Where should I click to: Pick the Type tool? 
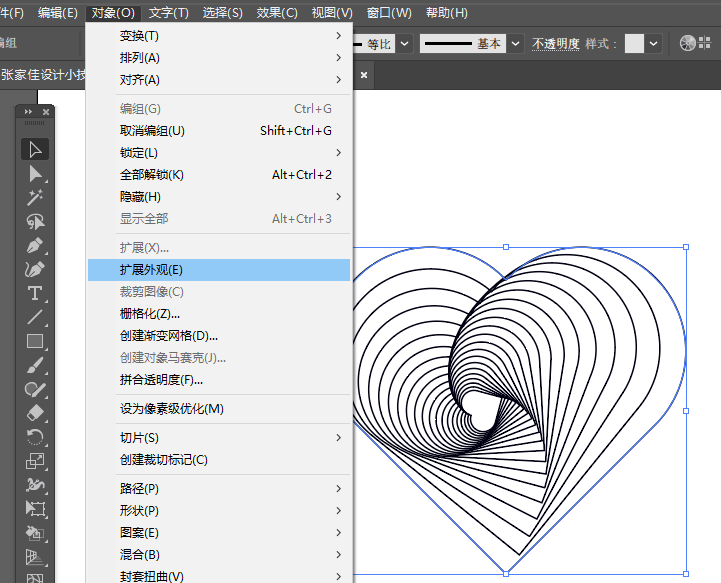(35, 293)
